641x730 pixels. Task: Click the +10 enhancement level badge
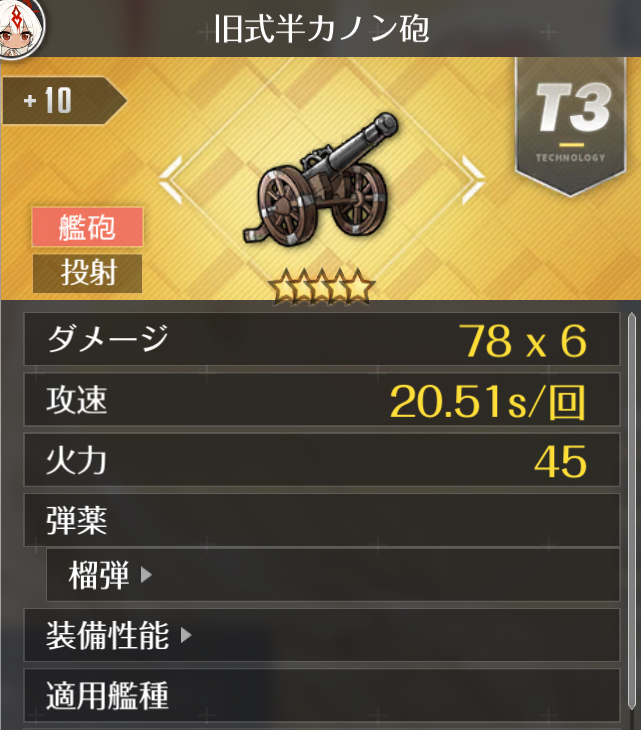[x=64, y=101]
